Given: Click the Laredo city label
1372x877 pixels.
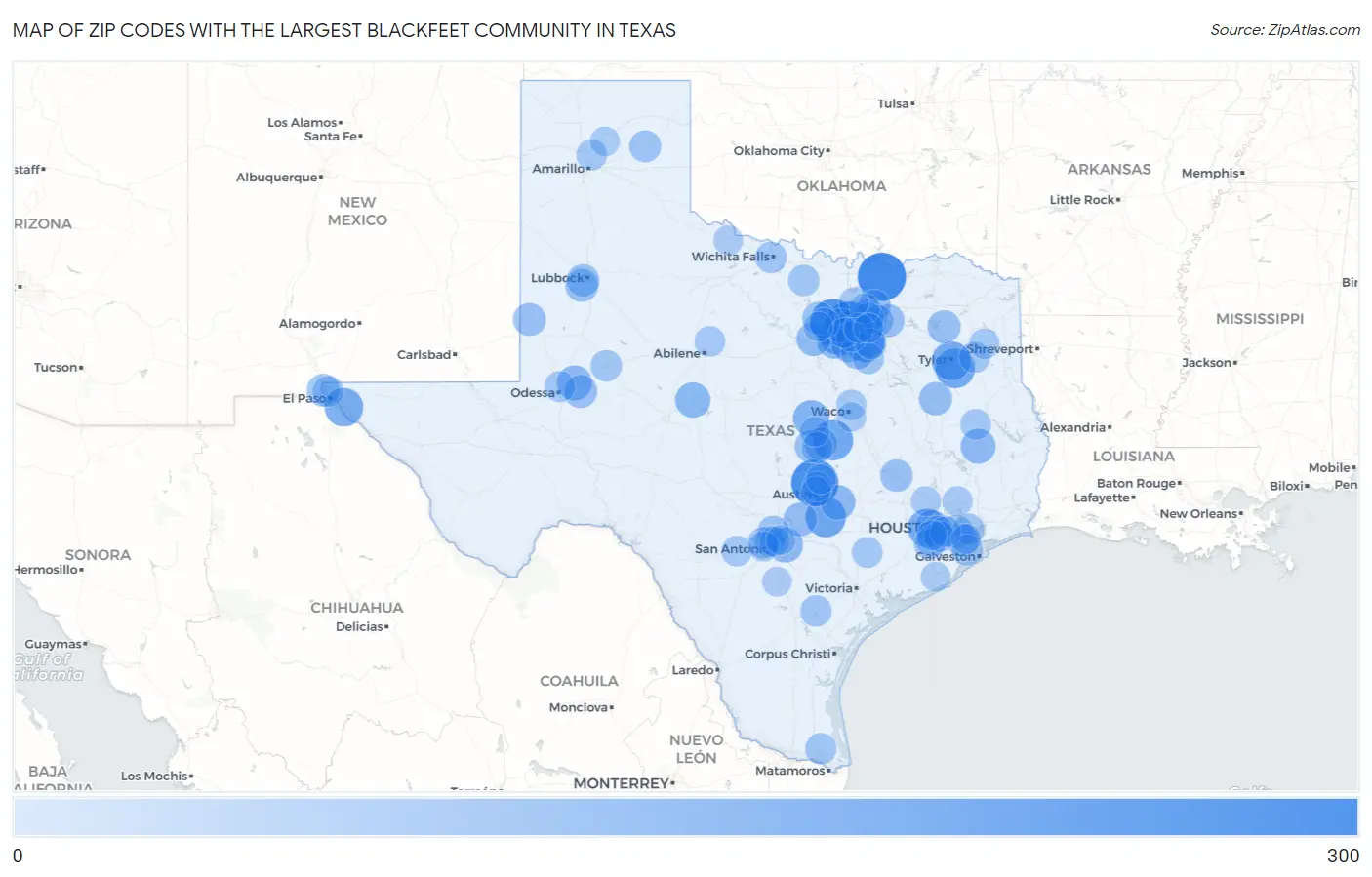Looking at the screenshot, I should click(x=695, y=670).
